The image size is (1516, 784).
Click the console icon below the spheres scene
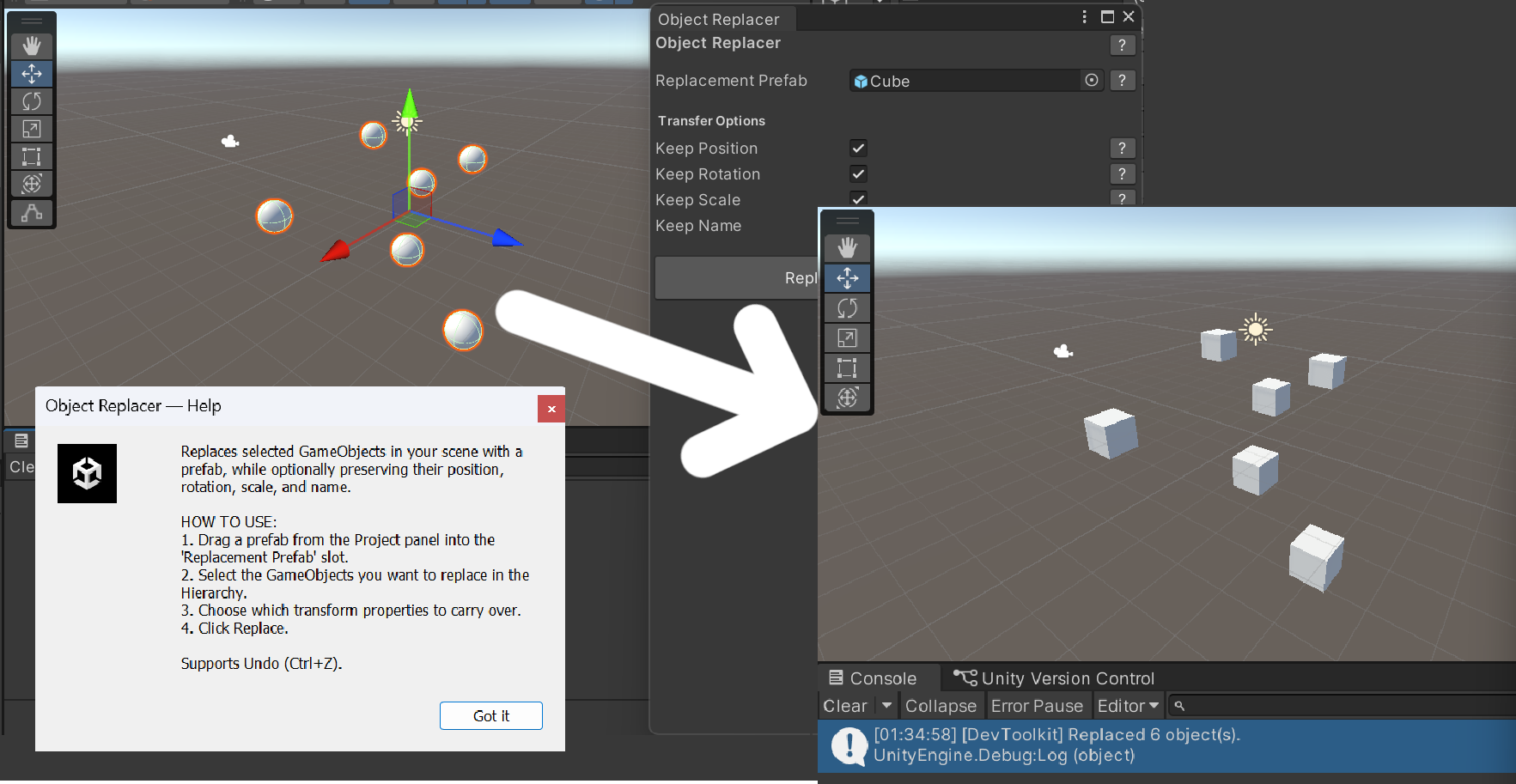(21, 441)
